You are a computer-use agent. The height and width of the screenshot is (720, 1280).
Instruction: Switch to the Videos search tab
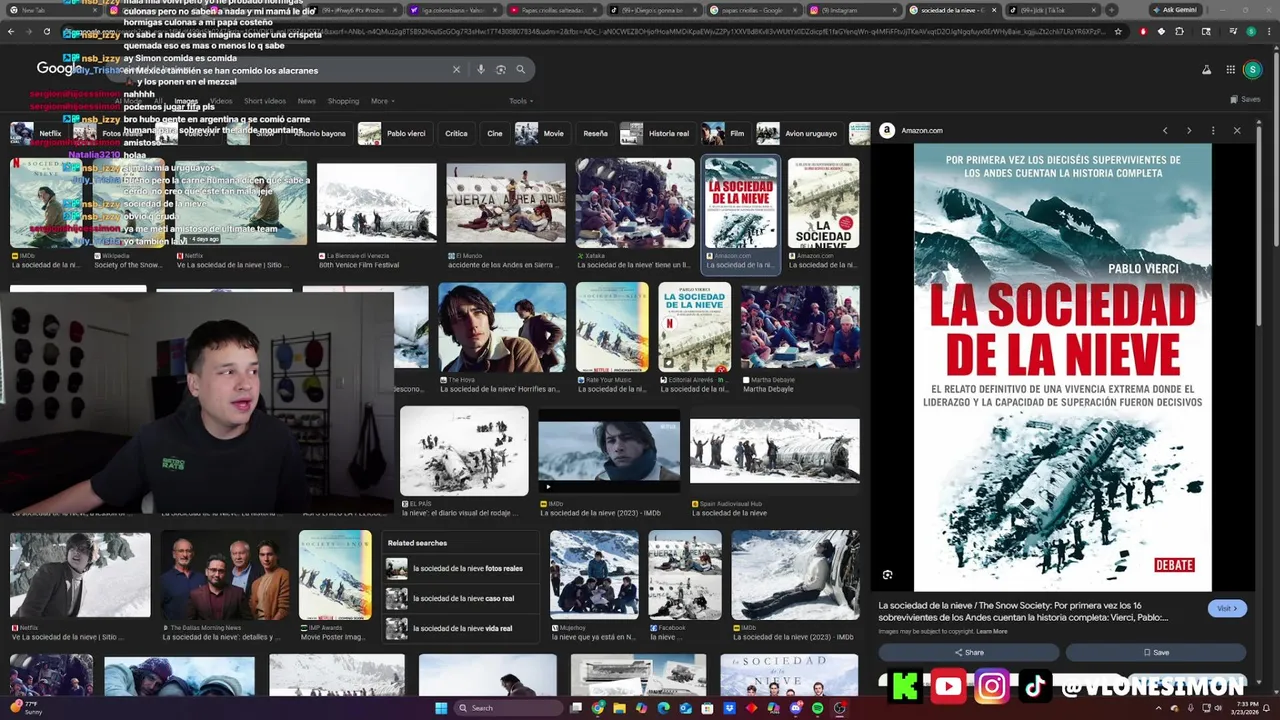(221, 101)
